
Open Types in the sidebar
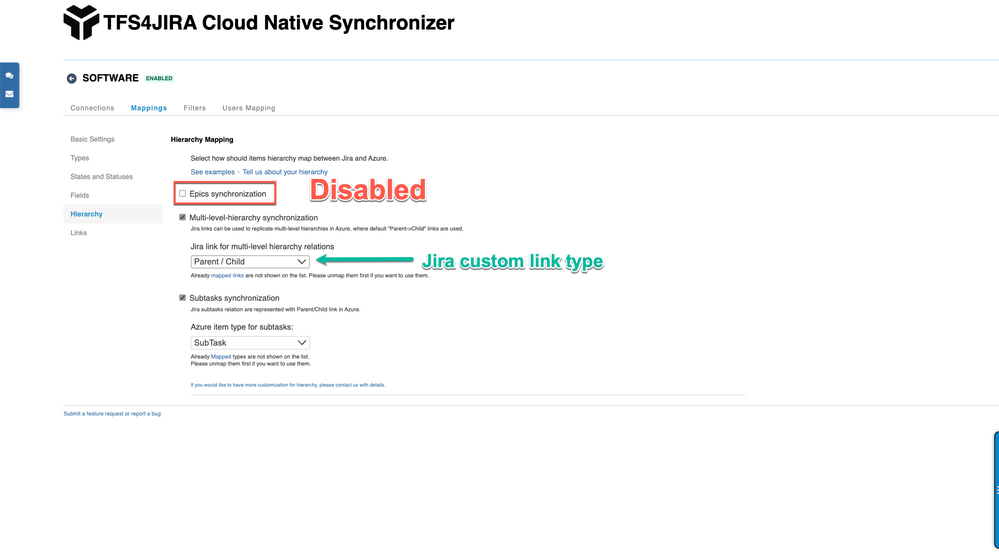(80, 158)
